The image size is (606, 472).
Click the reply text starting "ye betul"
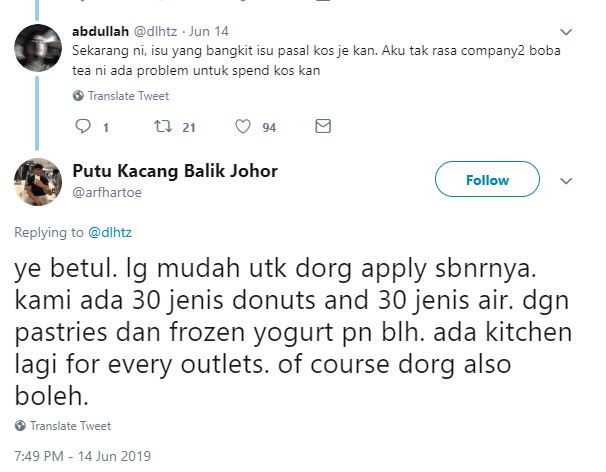point(290,329)
